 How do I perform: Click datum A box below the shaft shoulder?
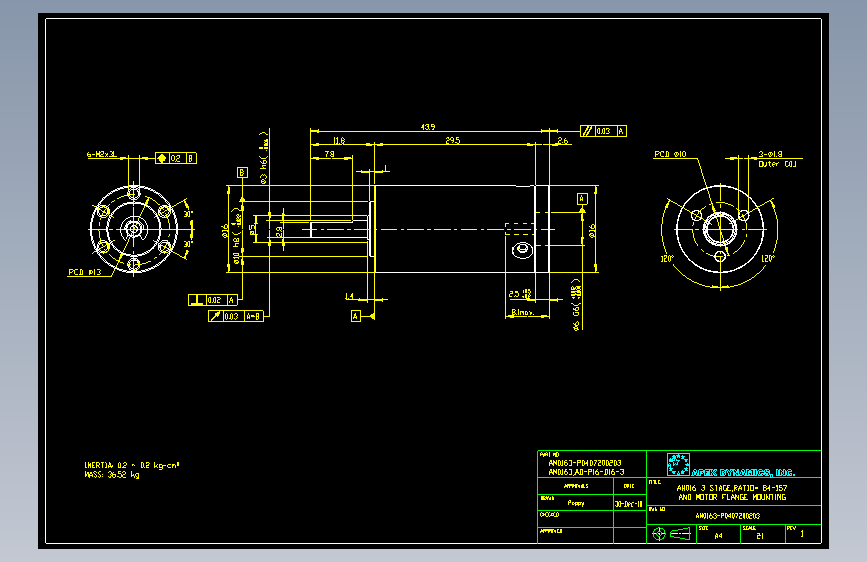(x=356, y=316)
